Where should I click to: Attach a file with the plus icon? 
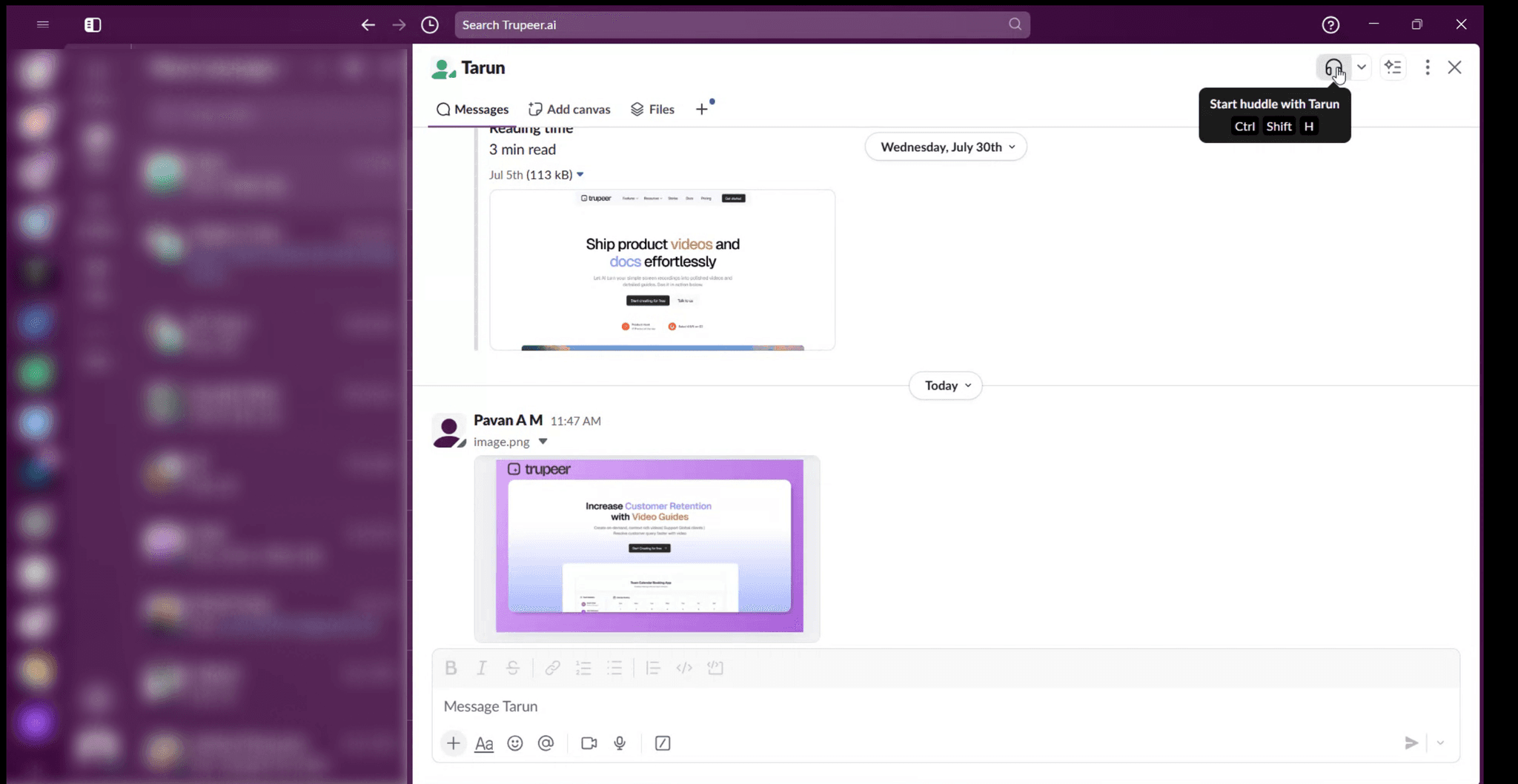click(452, 743)
